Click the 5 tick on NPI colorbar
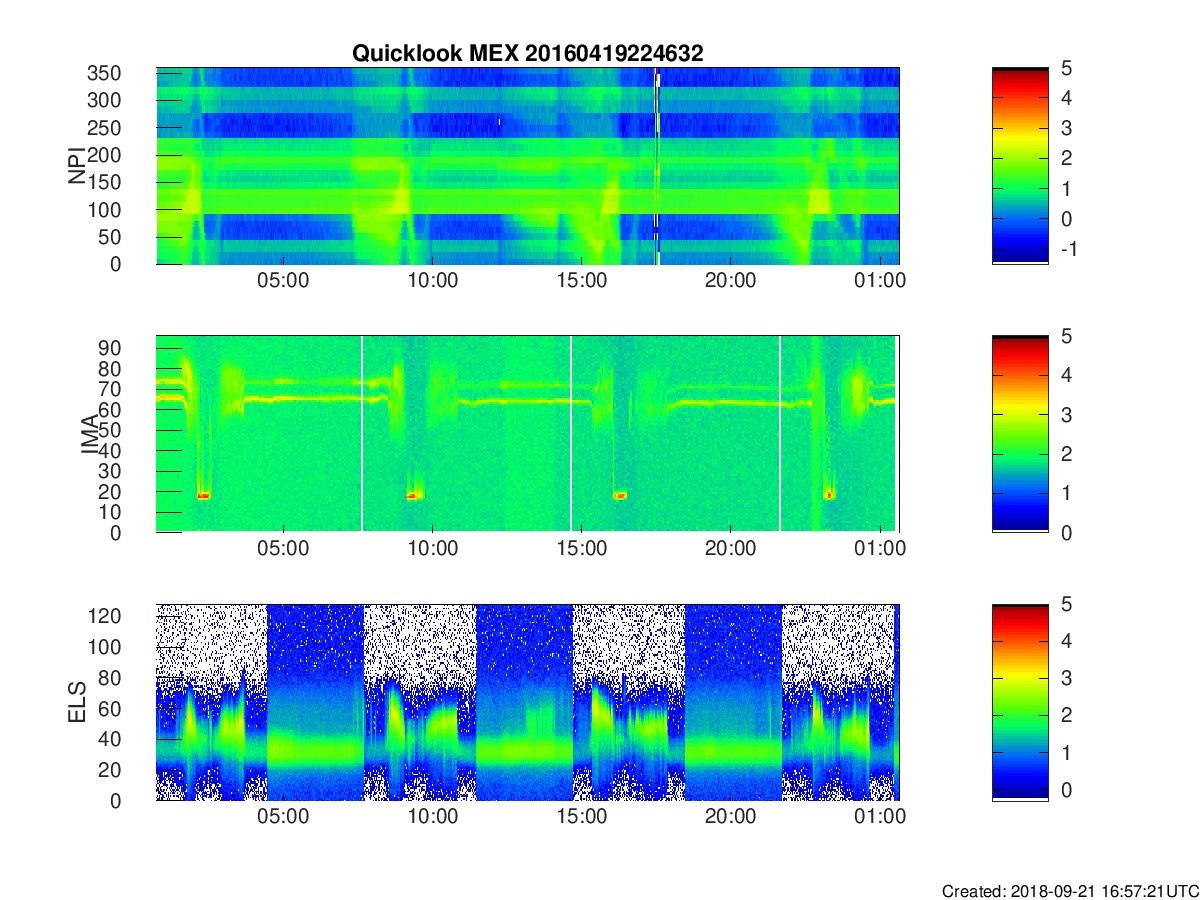 [1066, 67]
